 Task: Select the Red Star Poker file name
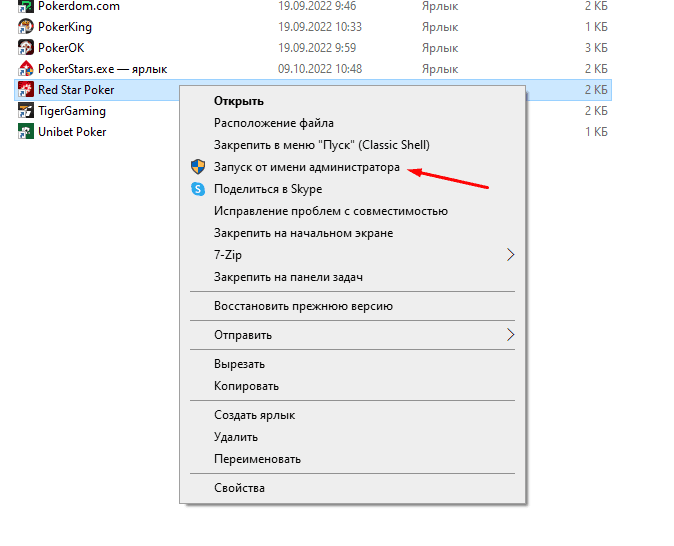pyautogui.click(x=76, y=90)
